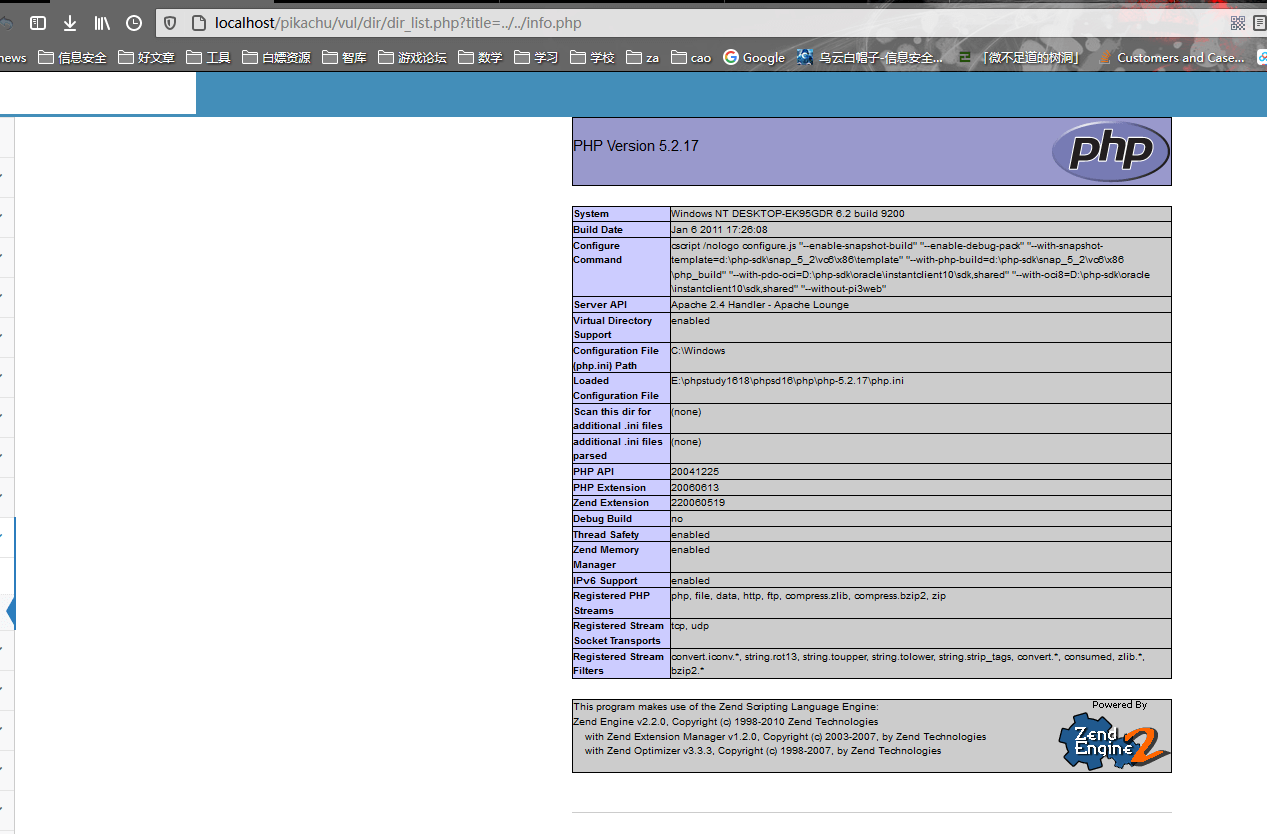
Task: Click the C:\Windows path value
Action: click(x=698, y=351)
